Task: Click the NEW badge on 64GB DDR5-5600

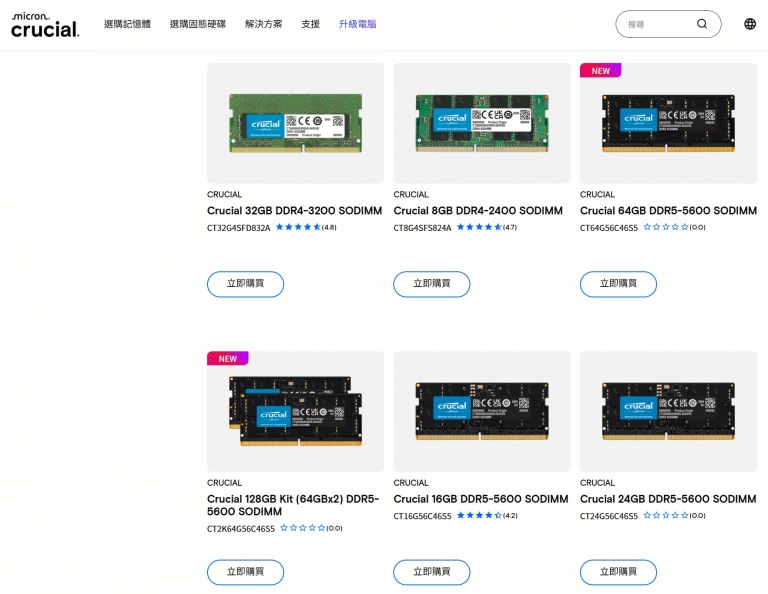Action: tap(600, 71)
